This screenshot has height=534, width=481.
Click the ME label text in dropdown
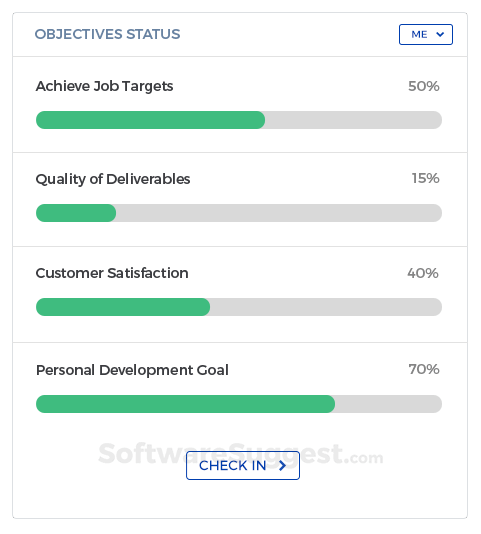tap(419, 34)
